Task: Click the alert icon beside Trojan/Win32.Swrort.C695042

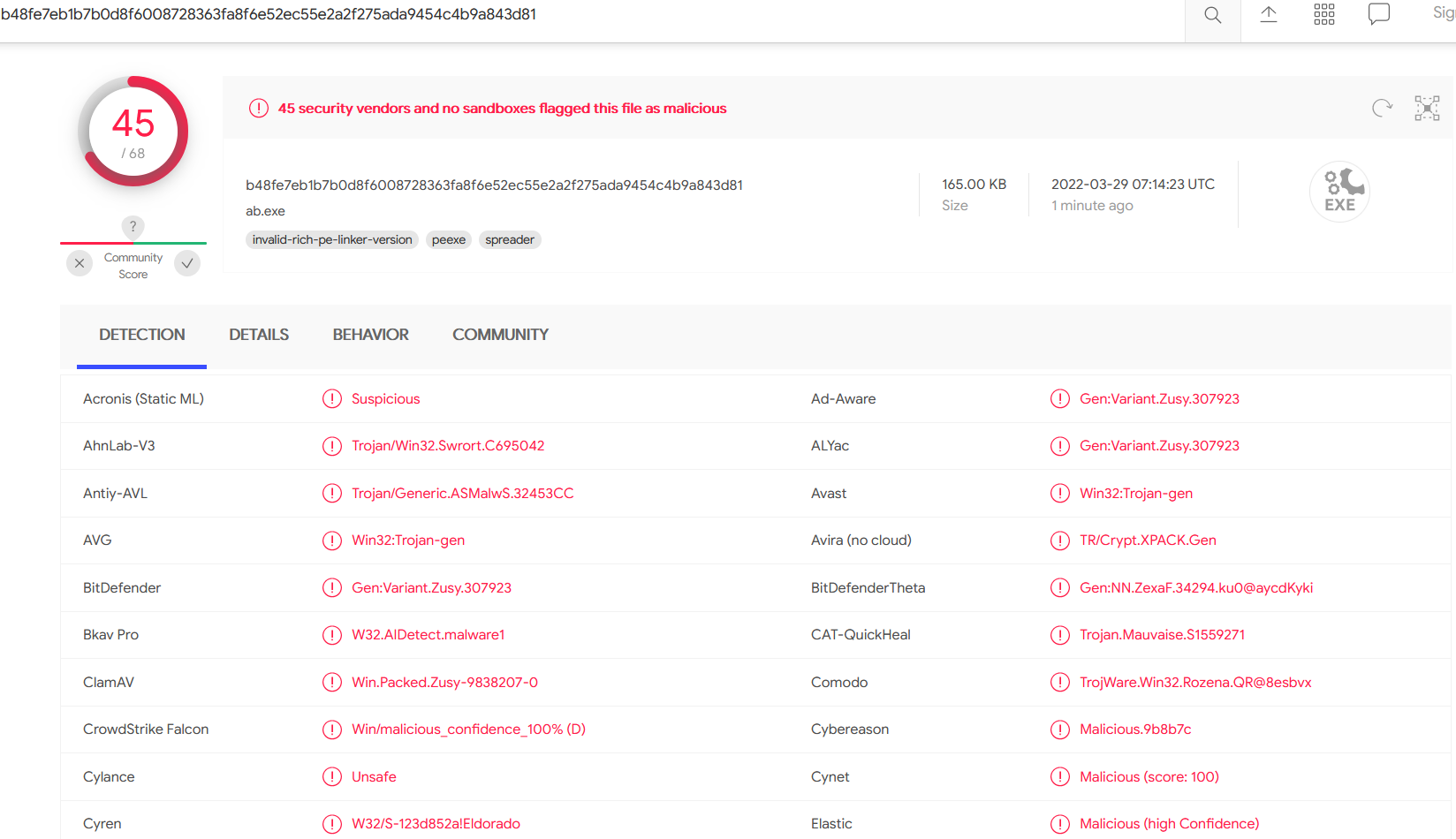Action: coord(332,446)
